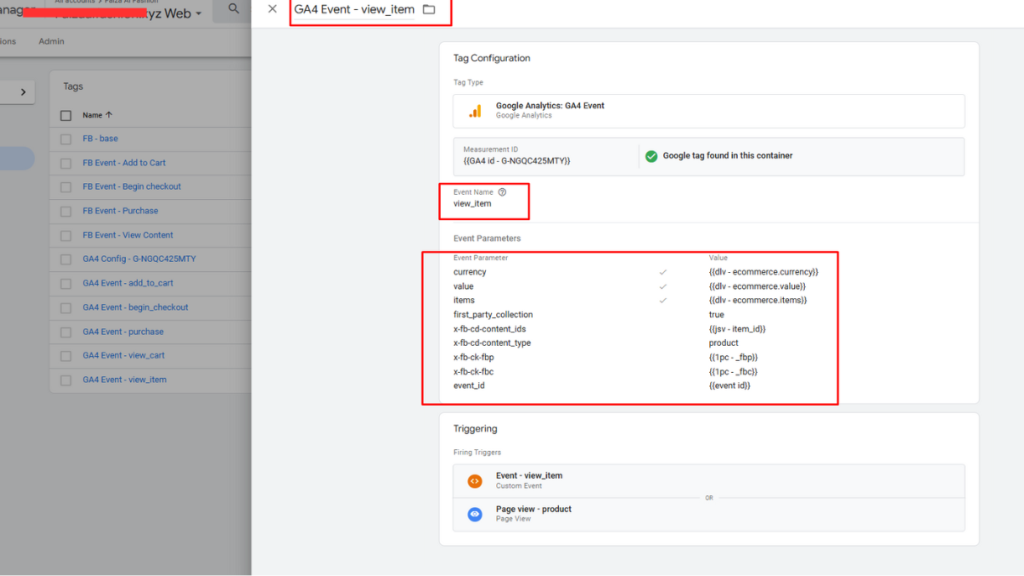Image resolution: width=1024 pixels, height=576 pixels.
Task: Click the {{1pc - _fbc}} value
Action: pyautogui.click(x=733, y=372)
